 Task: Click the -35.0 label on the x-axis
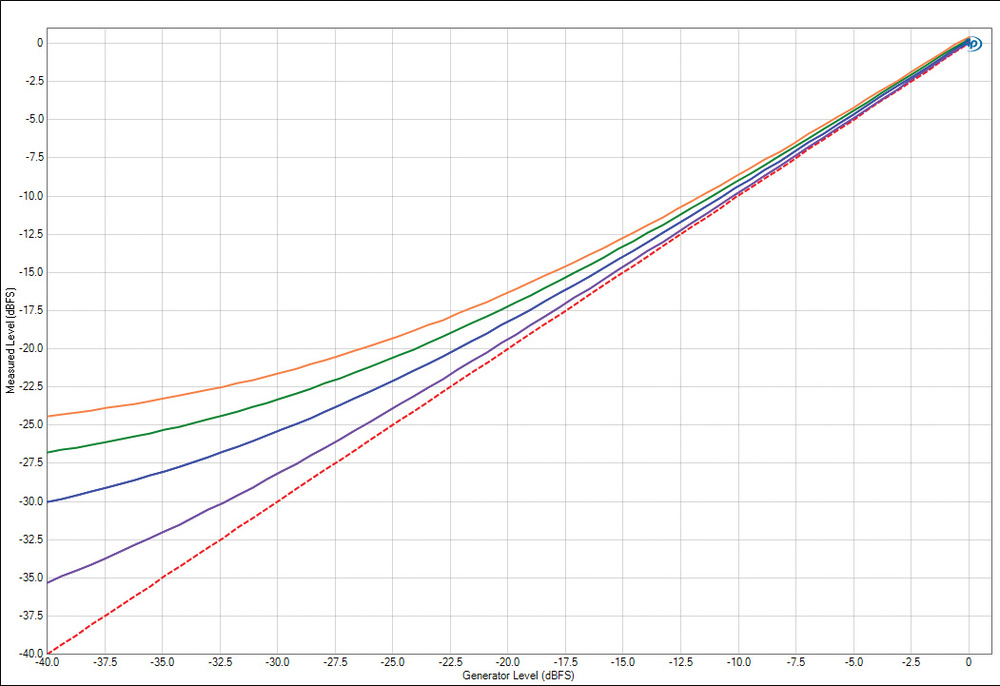point(162,662)
